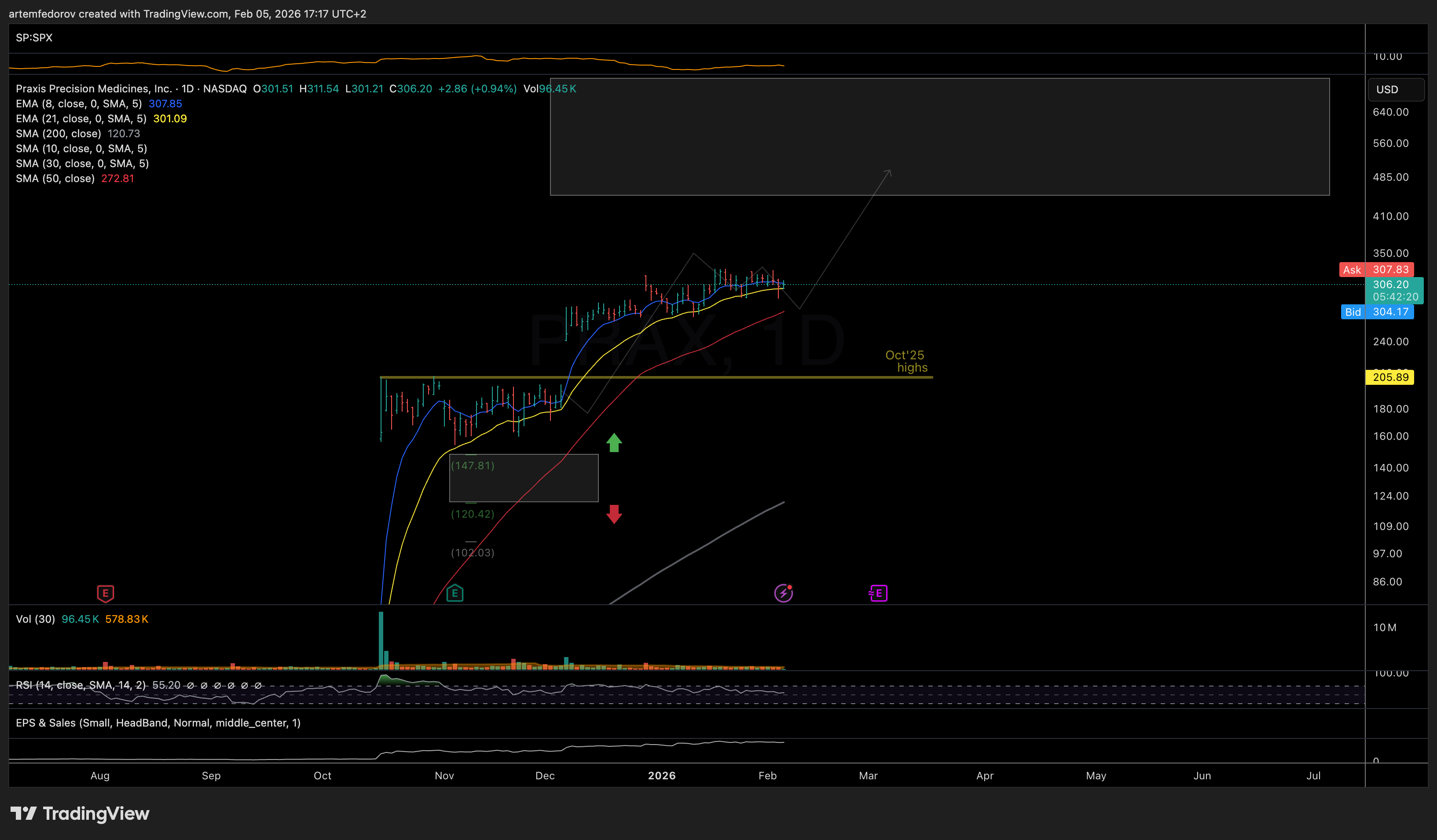Screen dimensions: 1437x840
Task: Open the USD currency selector
Action: 1396,89
